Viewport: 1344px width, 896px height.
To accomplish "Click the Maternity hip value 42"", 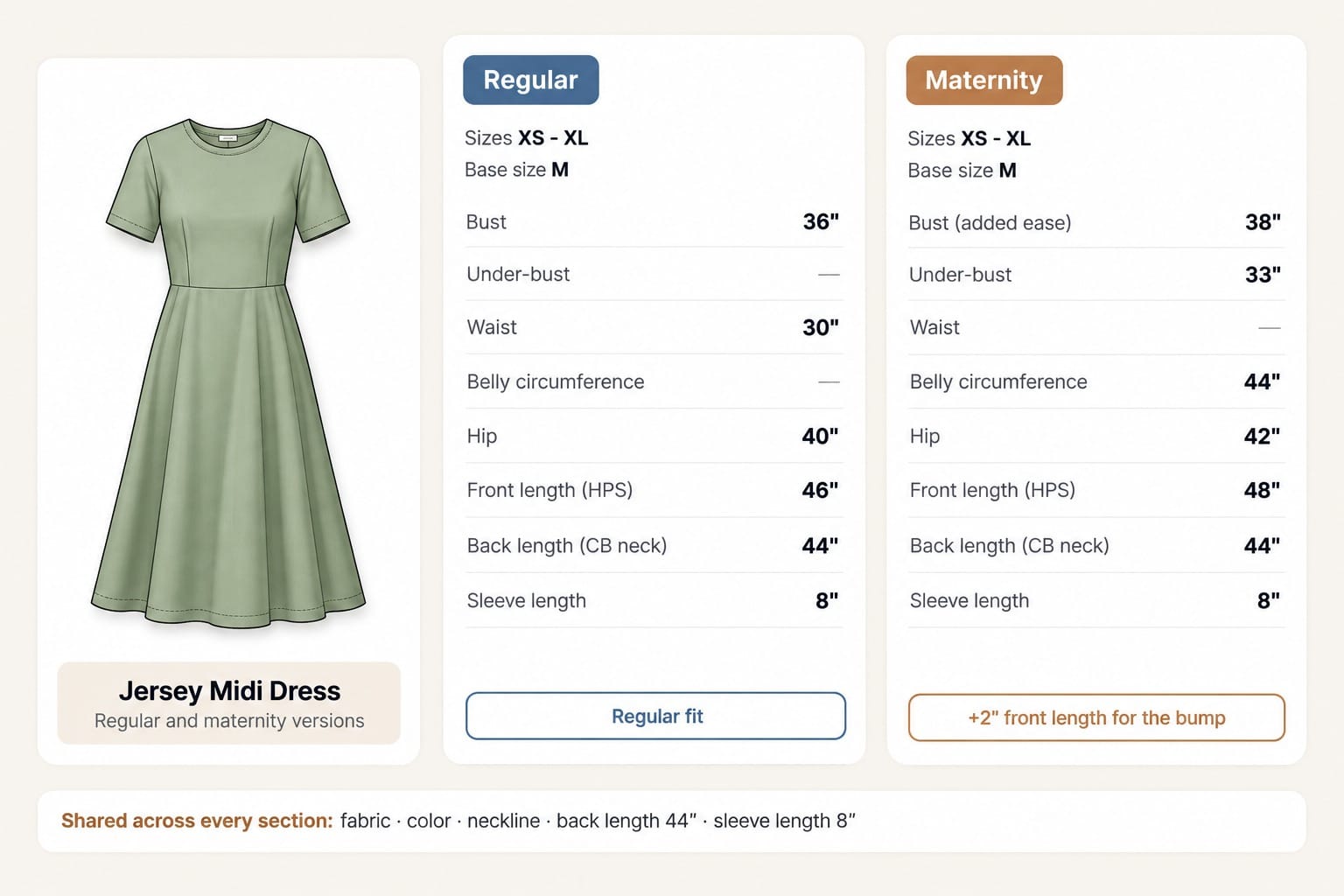I will point(1263,436).
